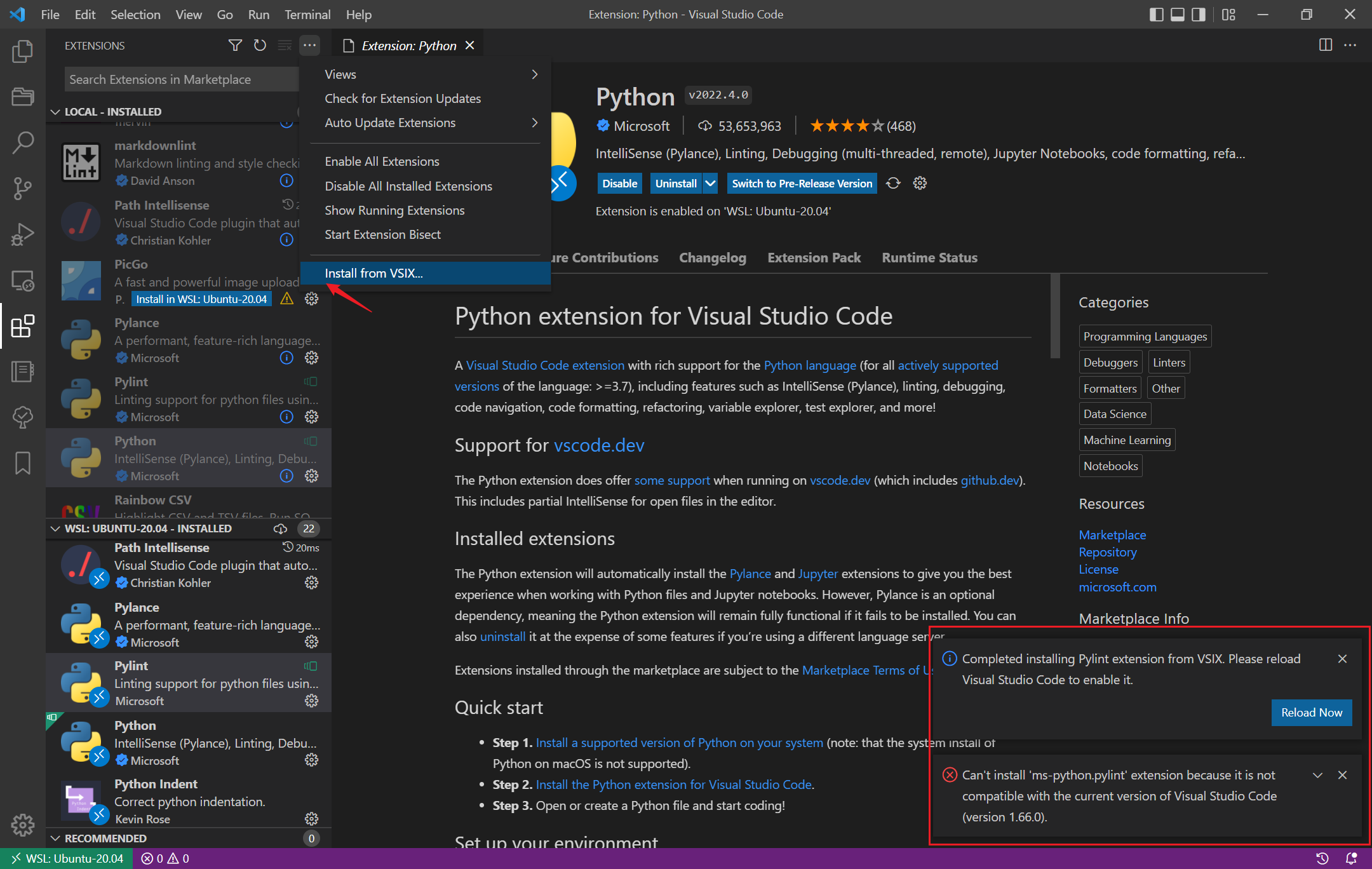Open the vscode.dev heading link
This screenshot has height=869, width=1372.
[599, 445]
